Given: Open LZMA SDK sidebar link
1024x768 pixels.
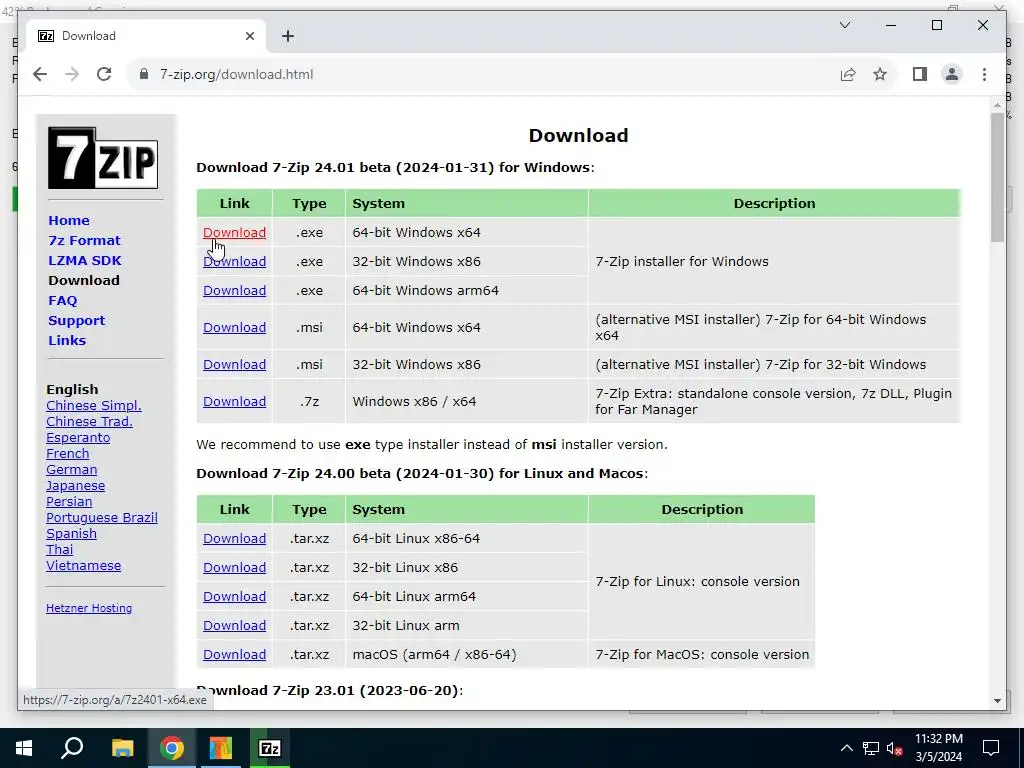Looking at the screenshot, I should click(x=85, y=261).
